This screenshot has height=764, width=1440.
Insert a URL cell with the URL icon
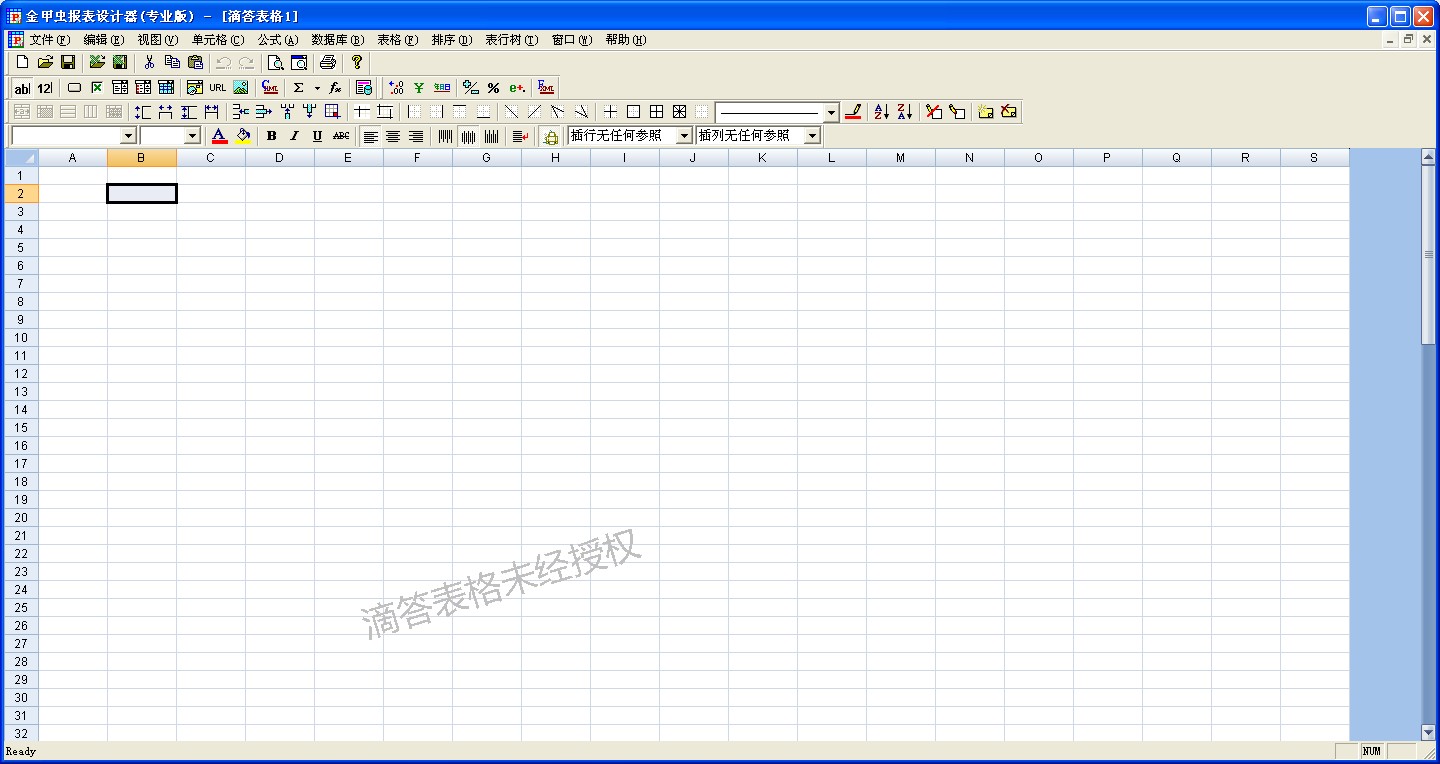pyautogui.click(x=217, y=88)
